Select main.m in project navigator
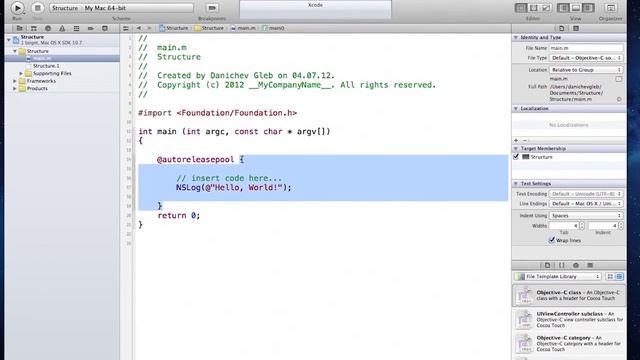This screenshot has width=640, height=360. (62, 58)
